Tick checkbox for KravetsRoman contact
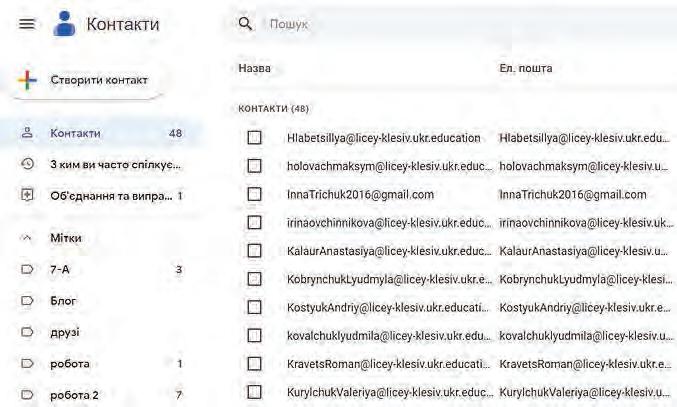677x407 pixels. pos(254,364)
